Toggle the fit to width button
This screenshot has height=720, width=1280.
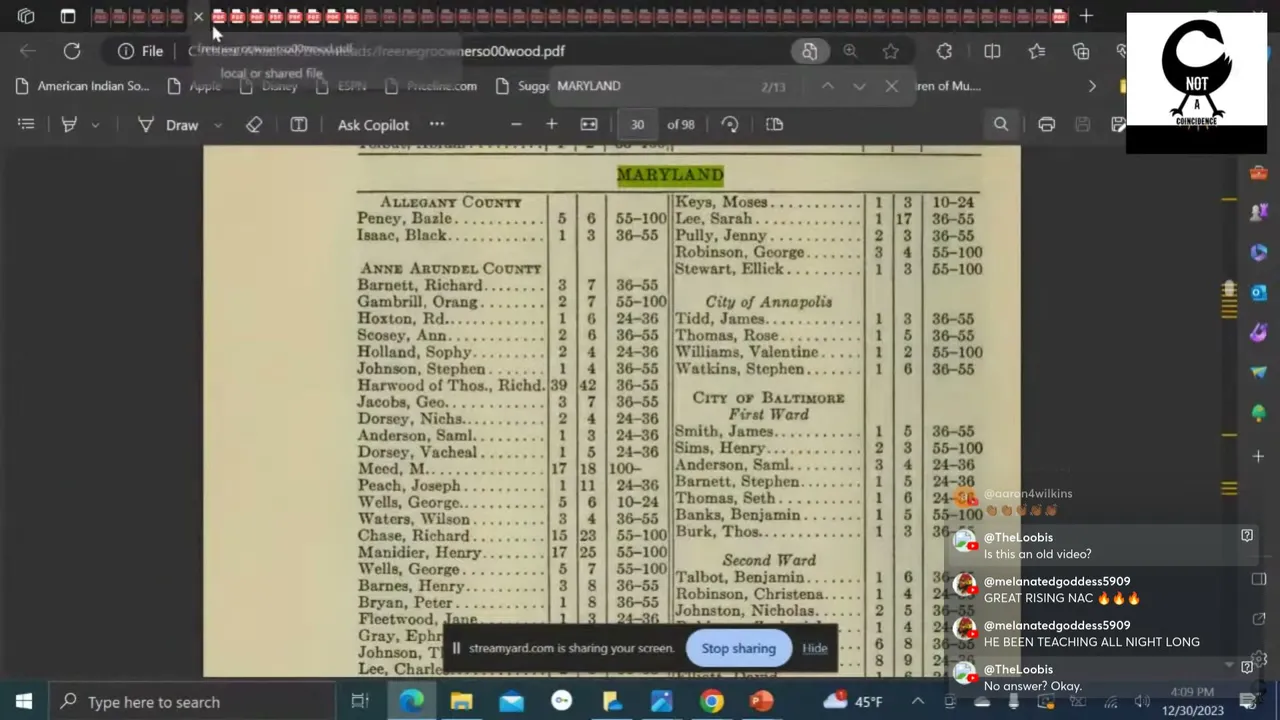click(589, 124)
